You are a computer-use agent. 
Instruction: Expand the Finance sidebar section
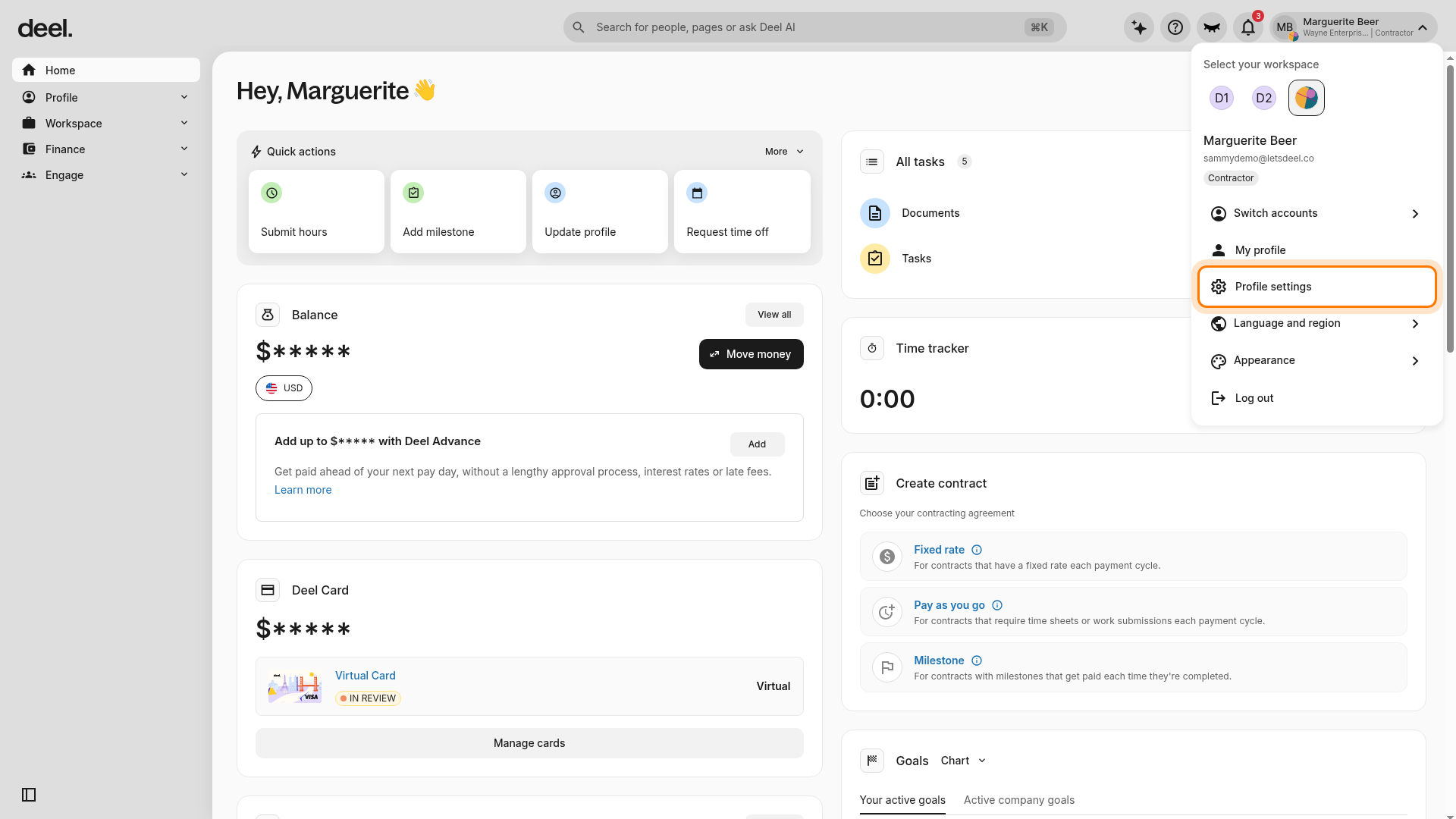coord(106,149)
